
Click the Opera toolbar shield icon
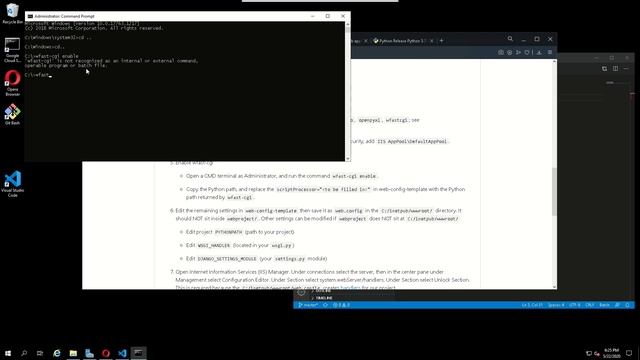tap(527, 52)
